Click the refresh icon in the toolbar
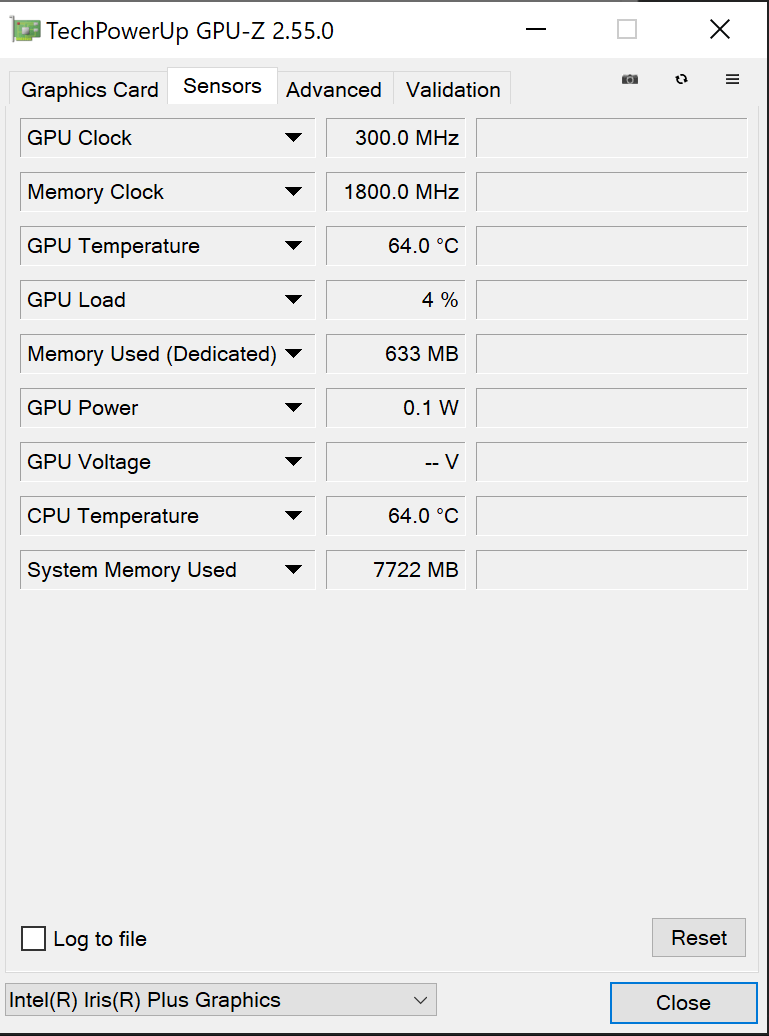 point(681,79)
